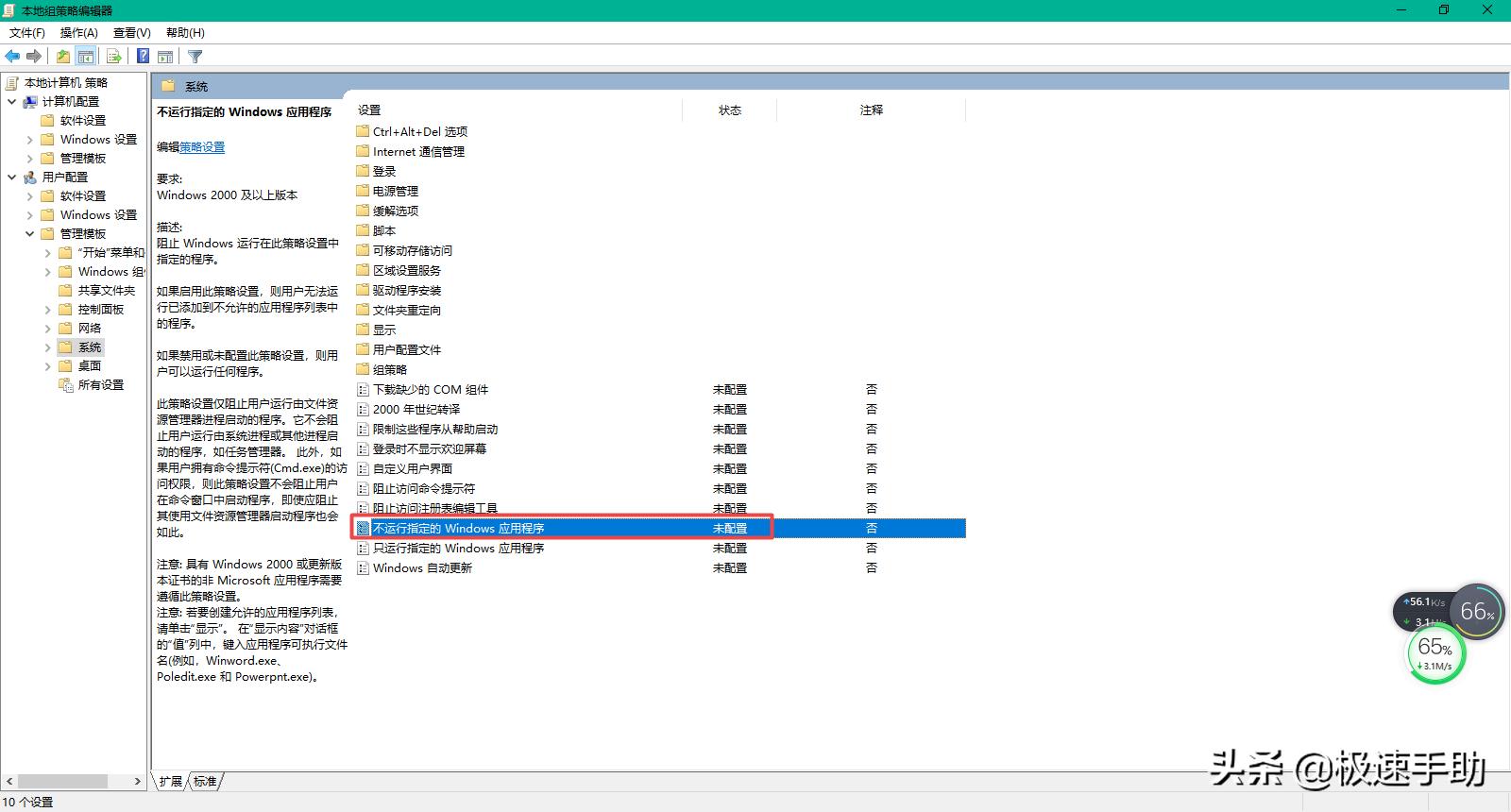Image resolution: width=1511 pixels, height=812 pixels.
Task: Click the 电源管理 folder icon
Action: pyautogui.click(x=363, y=191)
